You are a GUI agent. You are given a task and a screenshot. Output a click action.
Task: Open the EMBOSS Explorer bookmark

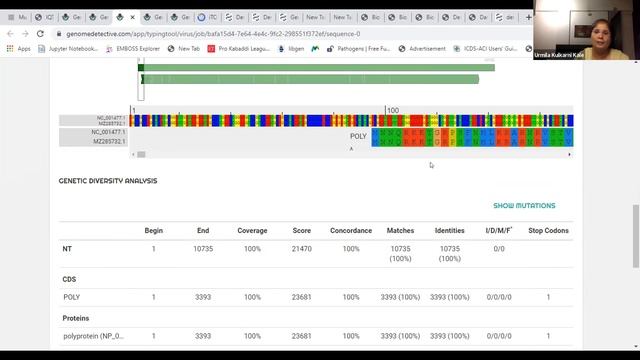(x=133, y=49)
